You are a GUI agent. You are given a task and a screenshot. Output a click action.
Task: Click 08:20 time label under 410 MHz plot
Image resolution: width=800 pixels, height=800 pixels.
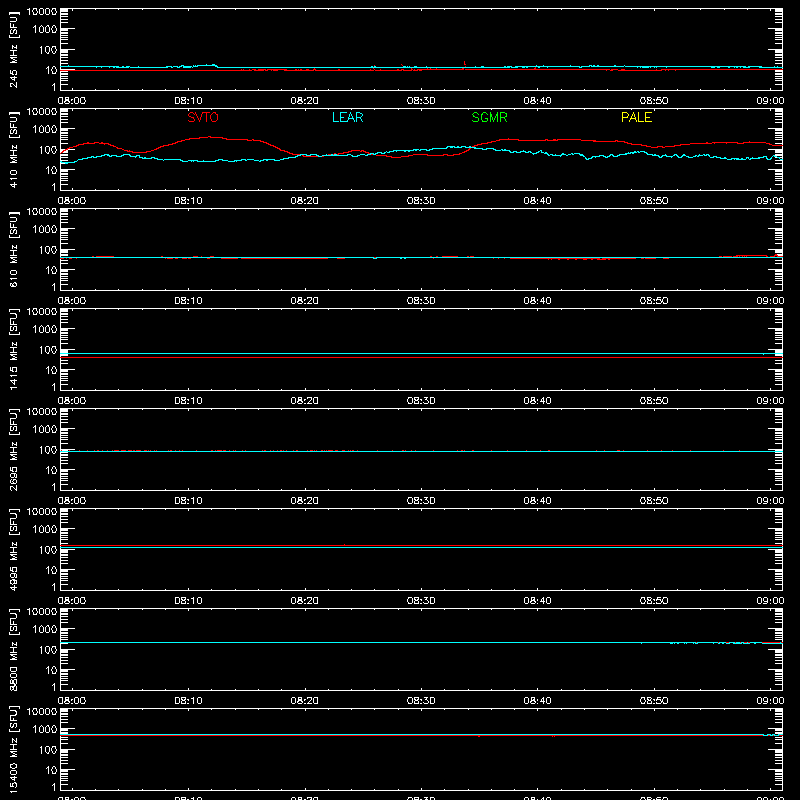[x=305, y=201]
